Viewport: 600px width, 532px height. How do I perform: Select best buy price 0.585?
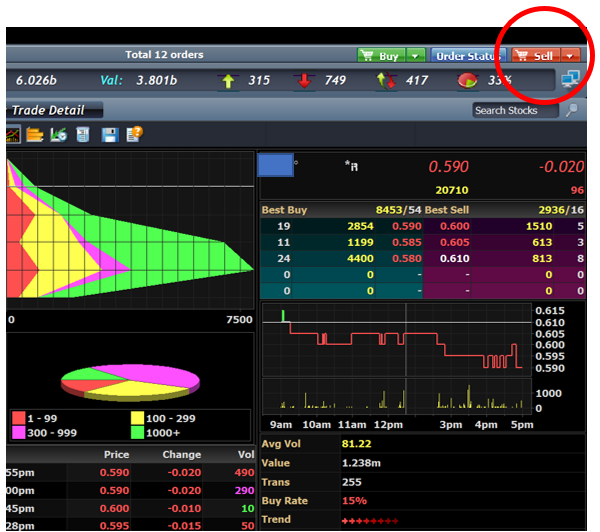tap(407, 242)
